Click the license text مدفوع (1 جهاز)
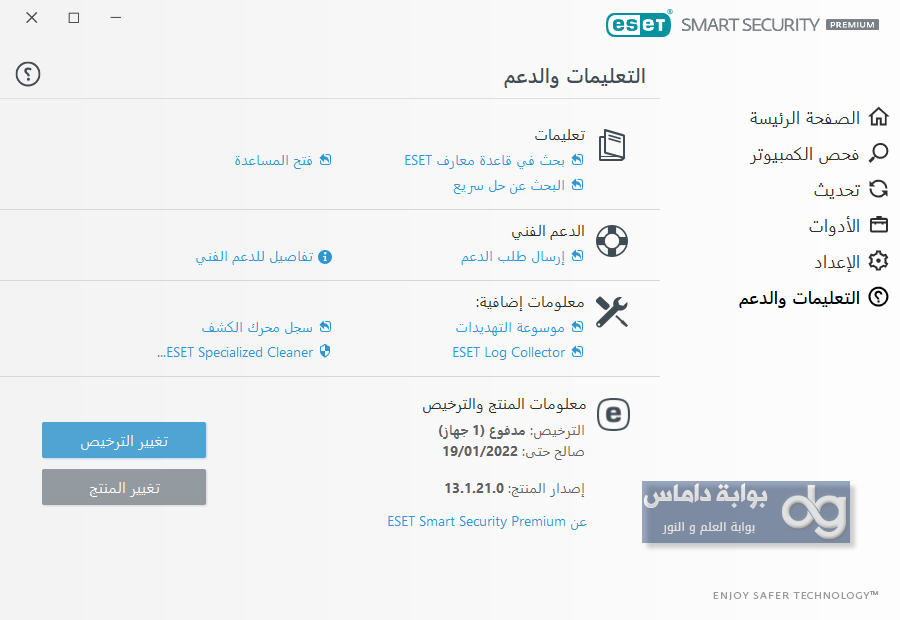This screenshot has width=900, height=620. click(x=482, y=431)
